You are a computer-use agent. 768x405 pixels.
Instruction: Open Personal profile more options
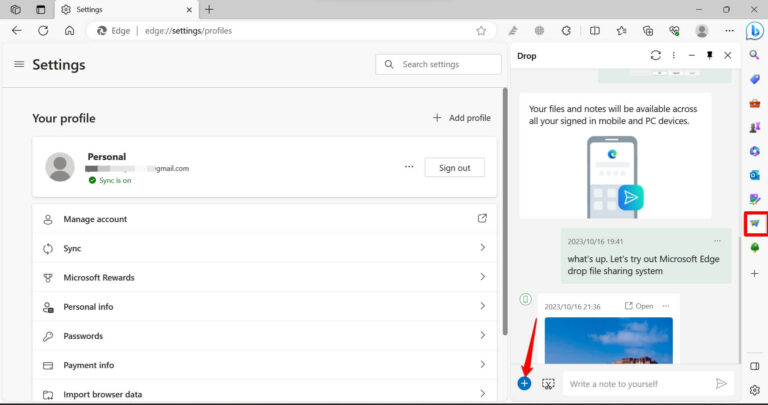pos(409,167)
